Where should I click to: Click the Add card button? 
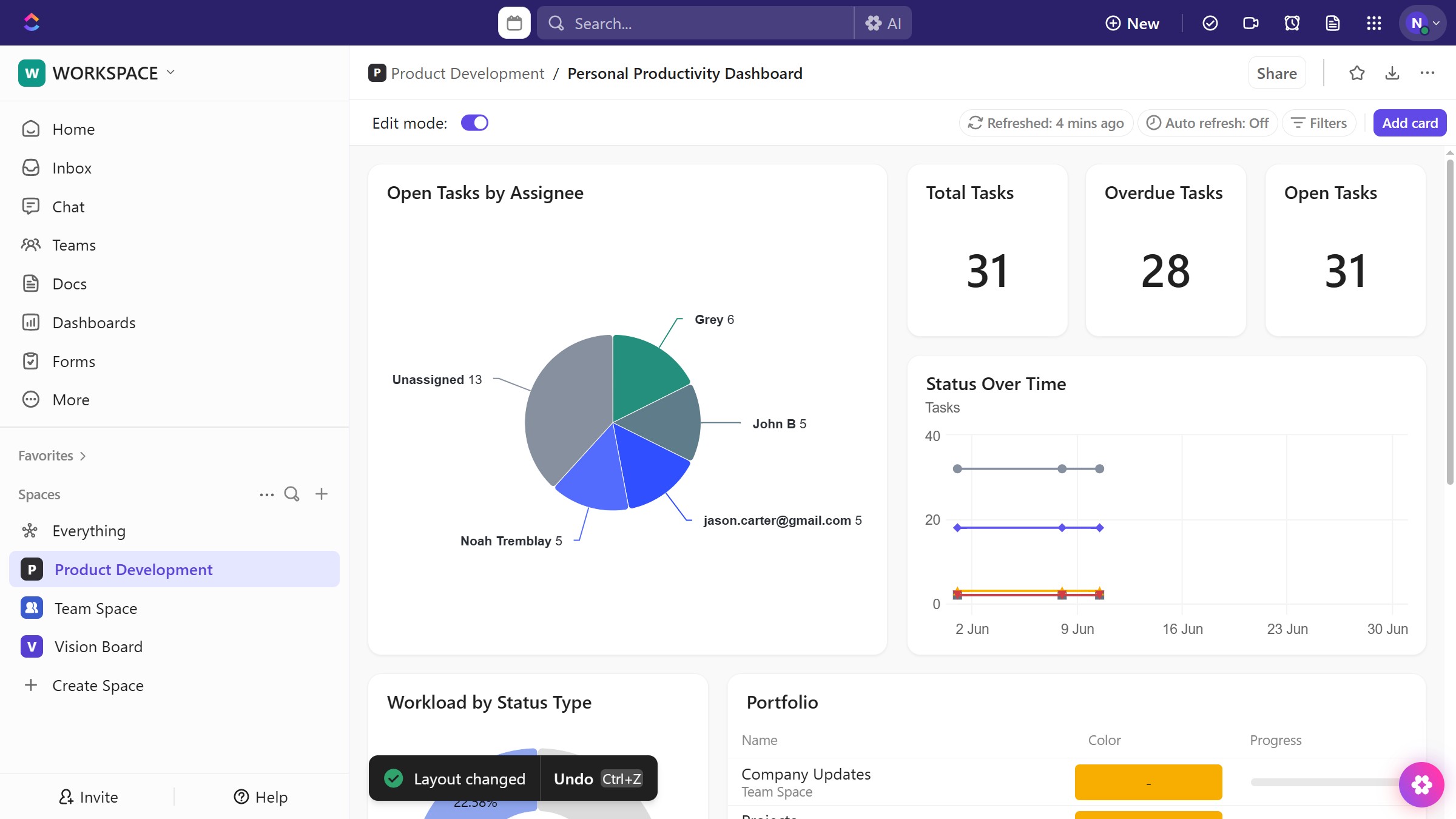coord(1409,123)
